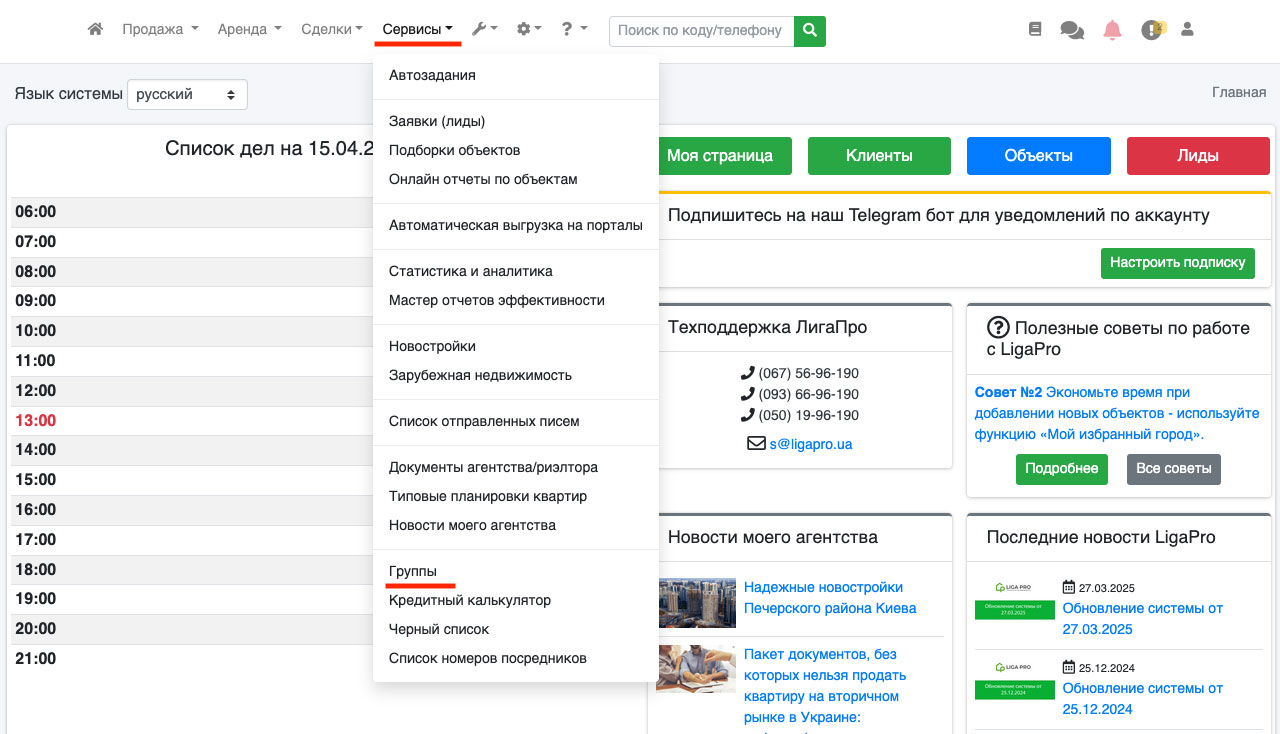Expand the Аренда dropdown menu
This screenshot has height=734, width=1280.
249,30
